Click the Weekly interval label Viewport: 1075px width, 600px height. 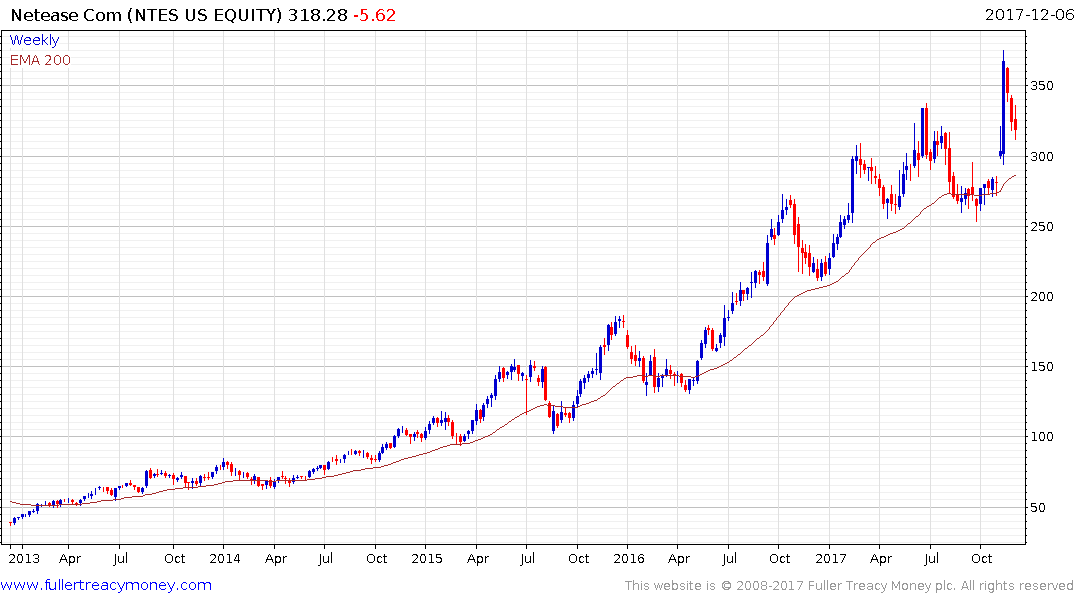pos(34,40)
